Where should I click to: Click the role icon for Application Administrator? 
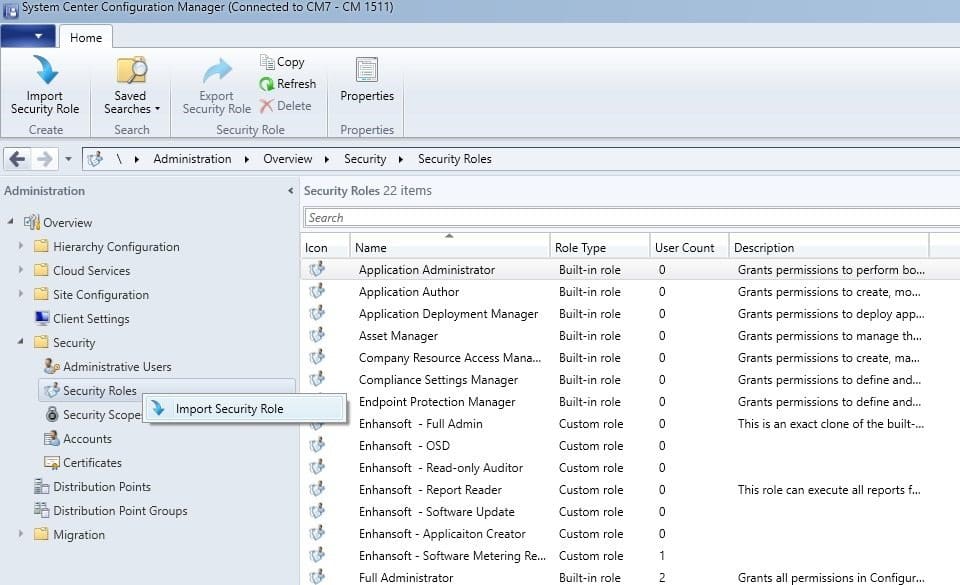pyautogui.click(x=317, y=269)
